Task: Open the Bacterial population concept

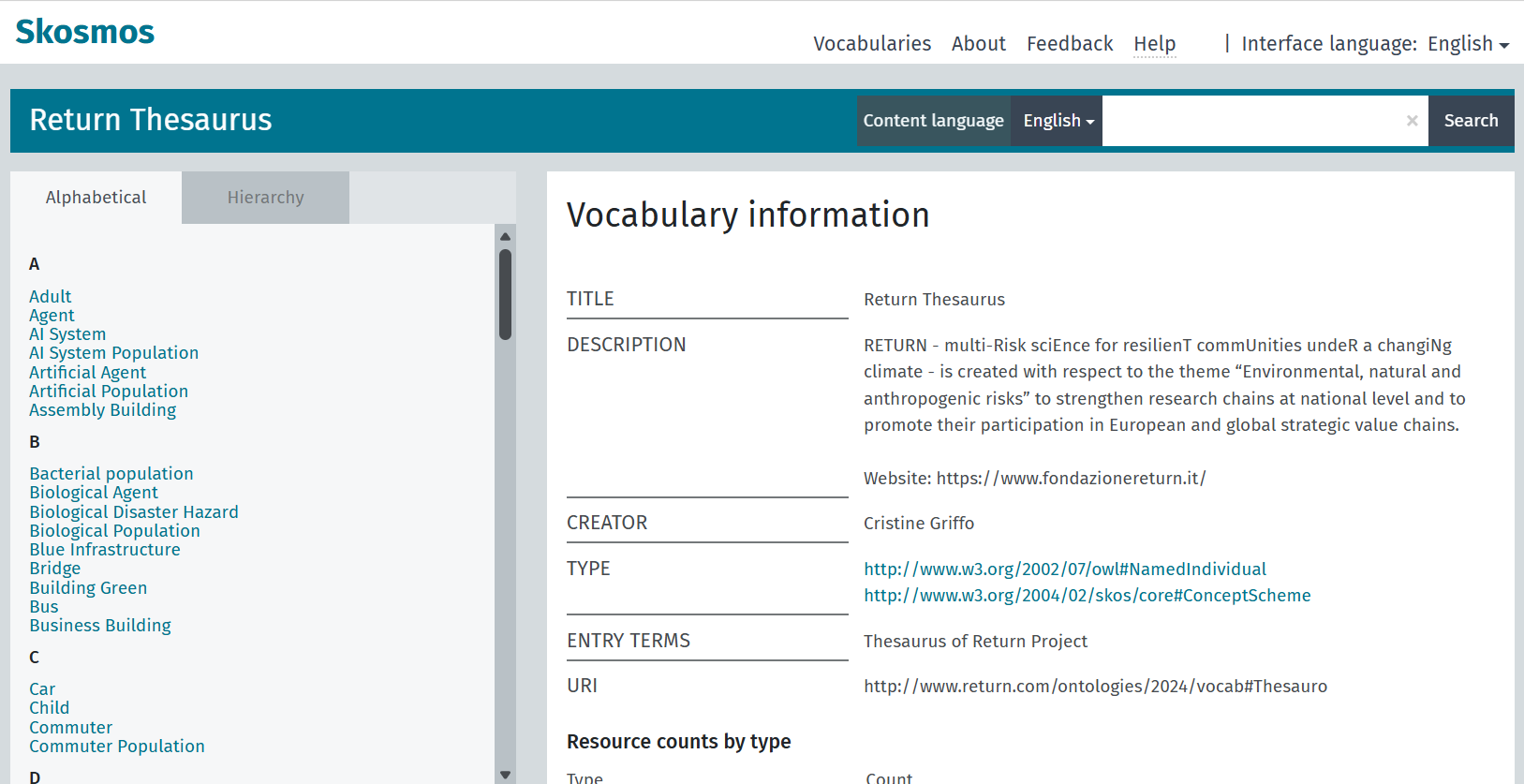Action: [111, 474]
